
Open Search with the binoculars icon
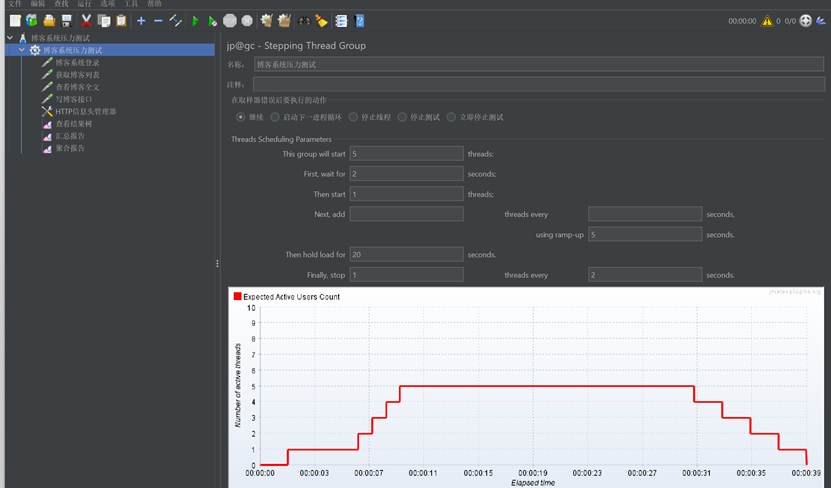click(x=304, y=21)
